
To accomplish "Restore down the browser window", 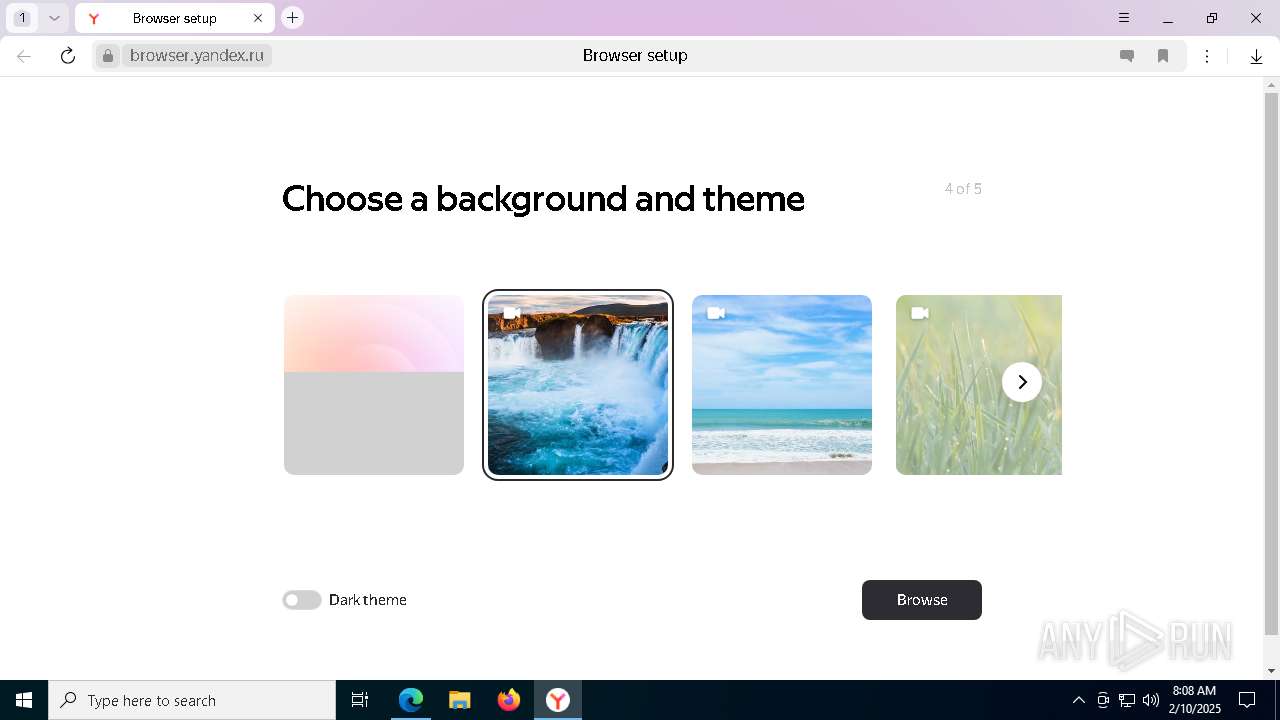I will 1212,18.
